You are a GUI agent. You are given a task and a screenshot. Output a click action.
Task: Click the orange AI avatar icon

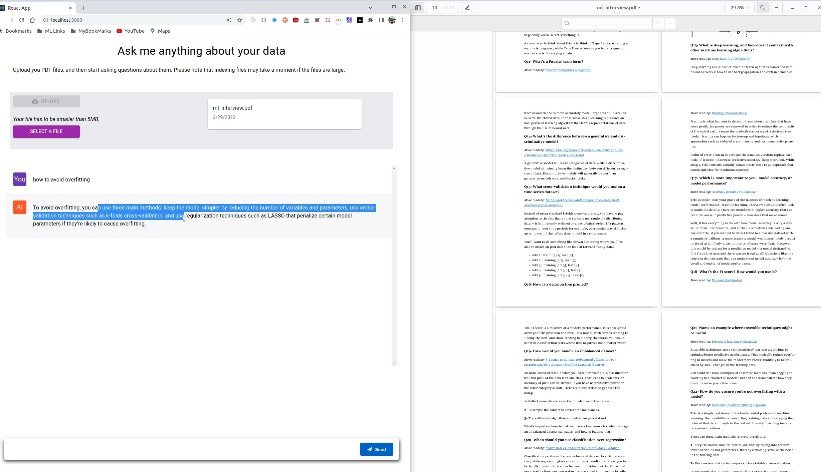click(19, 207)
